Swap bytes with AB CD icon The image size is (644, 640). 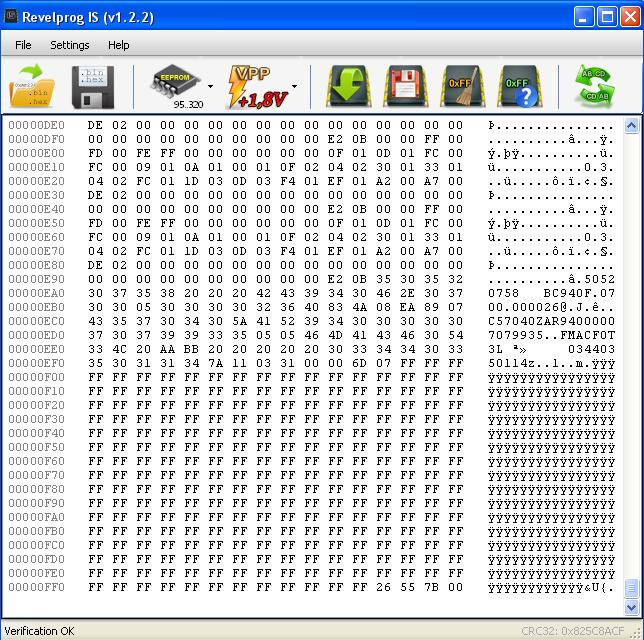[x=596, y=85]
